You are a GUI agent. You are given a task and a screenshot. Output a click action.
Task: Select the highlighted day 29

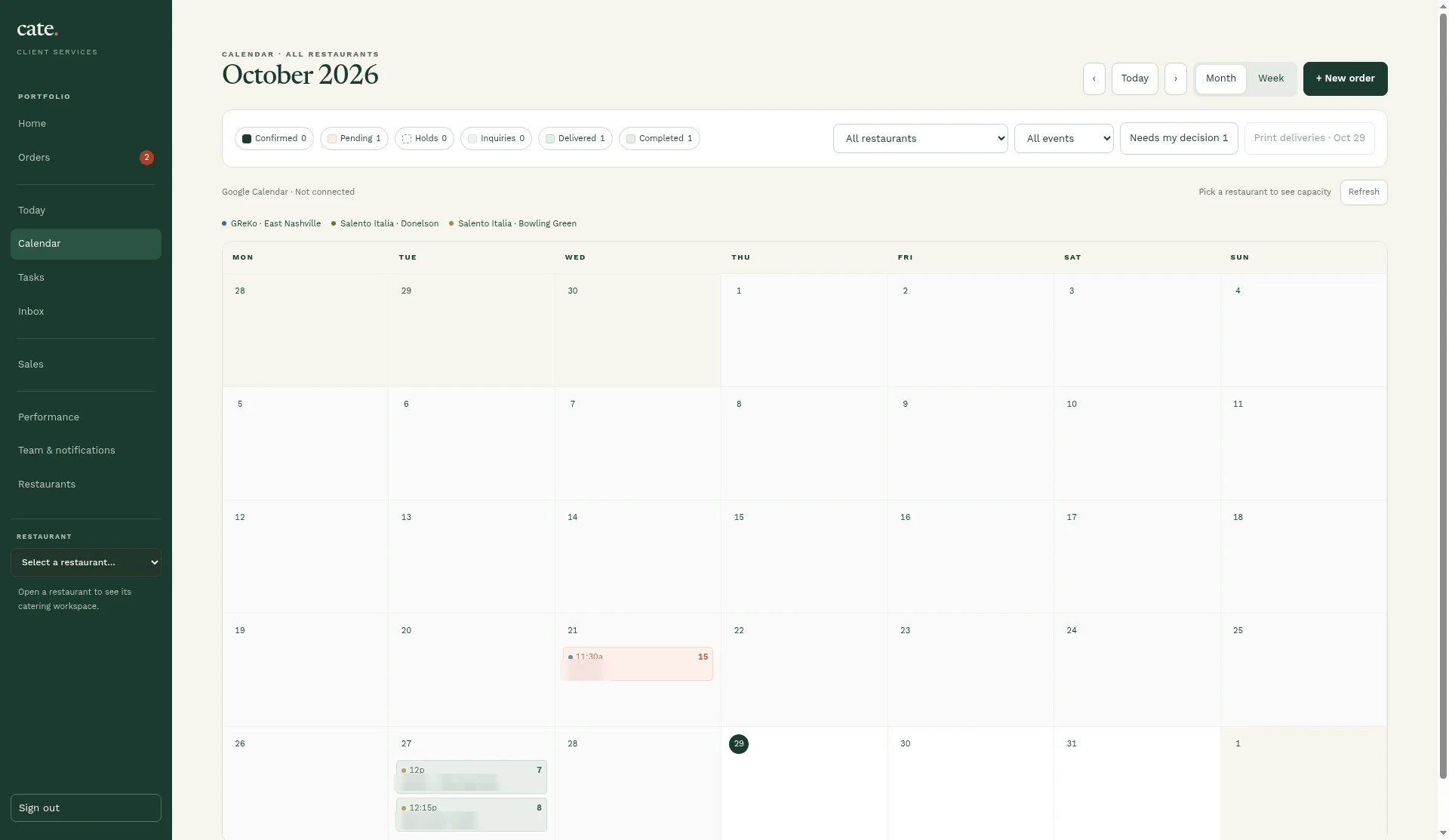739,744
